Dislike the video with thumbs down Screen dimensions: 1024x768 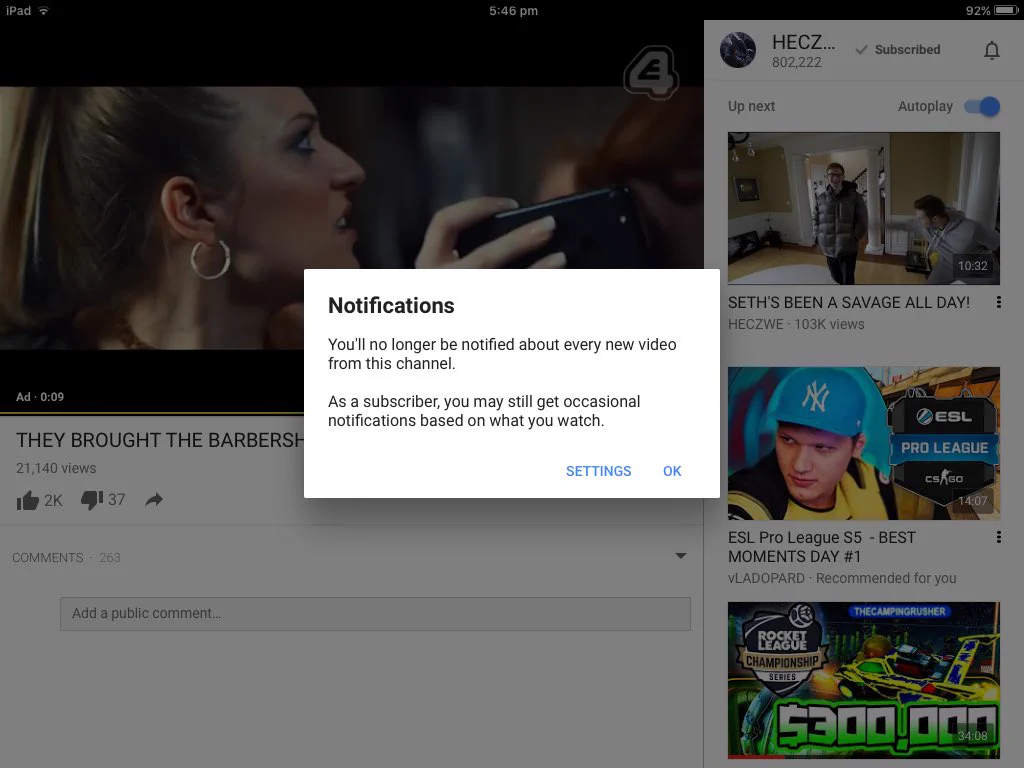coord(91,500)
